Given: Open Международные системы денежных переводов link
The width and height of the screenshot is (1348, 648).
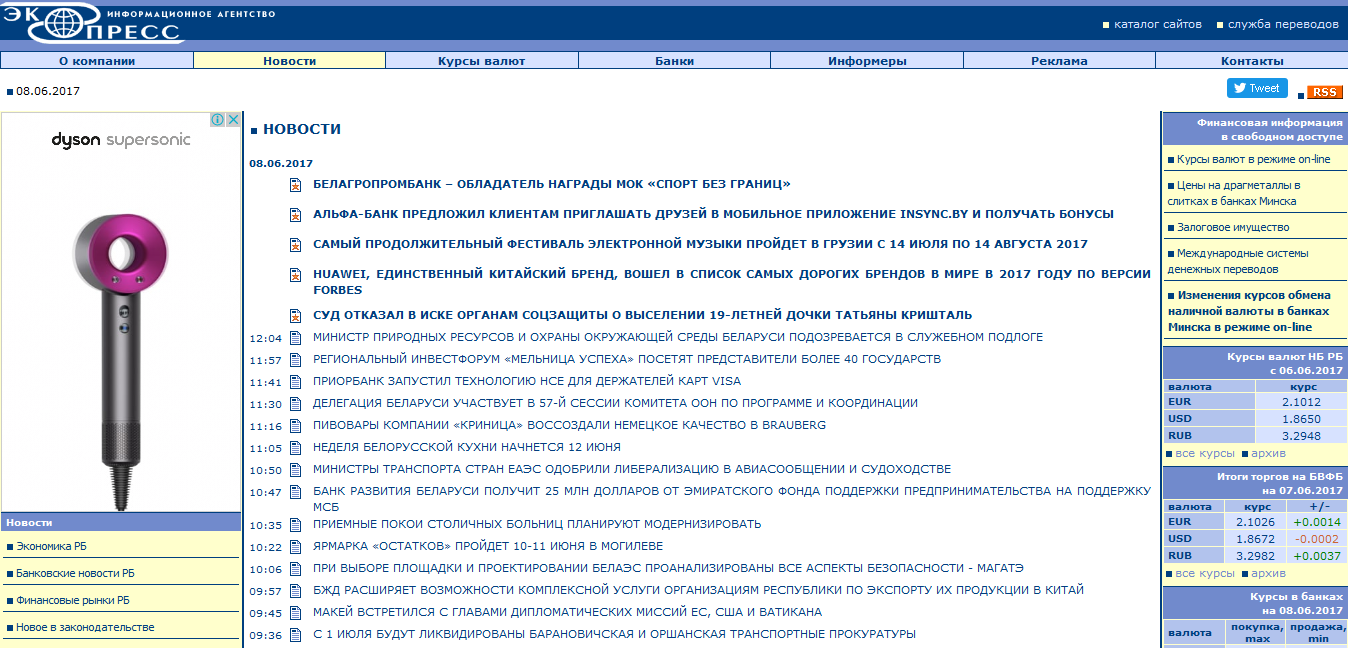Looking at the screenshot, I should click(1237, 261).
